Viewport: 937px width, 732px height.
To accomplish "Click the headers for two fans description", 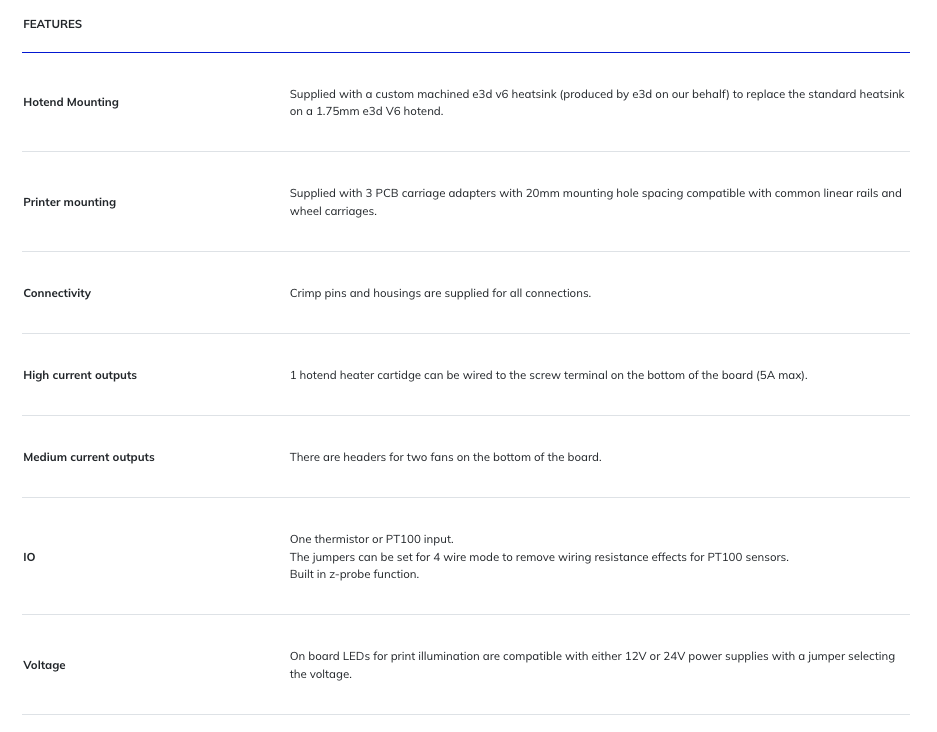I will click(446, 457).
